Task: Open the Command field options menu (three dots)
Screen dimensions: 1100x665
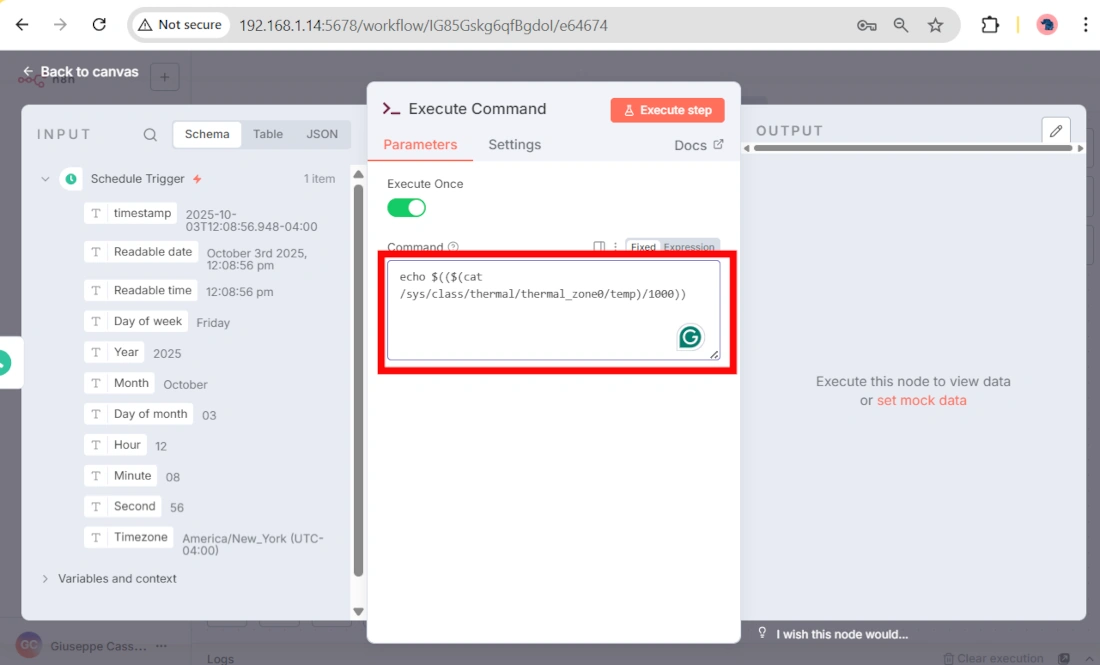Action: [615, 247]
